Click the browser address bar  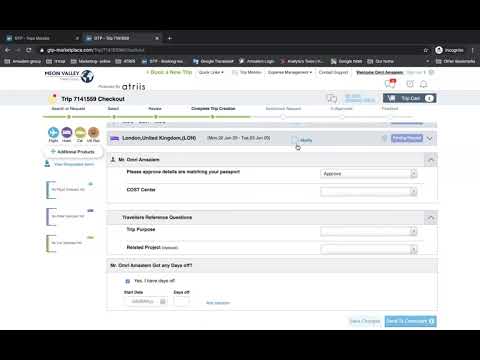(230, 50)
